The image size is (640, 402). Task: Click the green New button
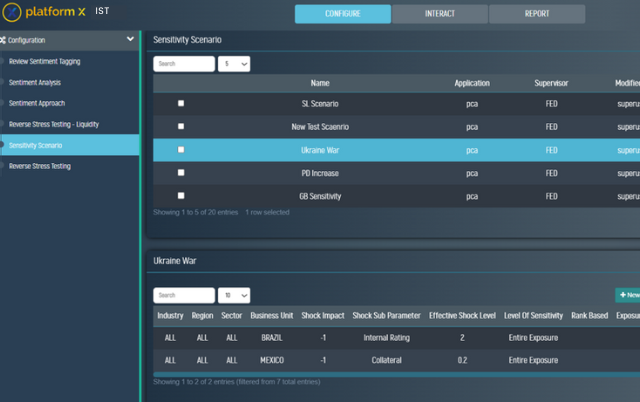click(x=626, y=295)
